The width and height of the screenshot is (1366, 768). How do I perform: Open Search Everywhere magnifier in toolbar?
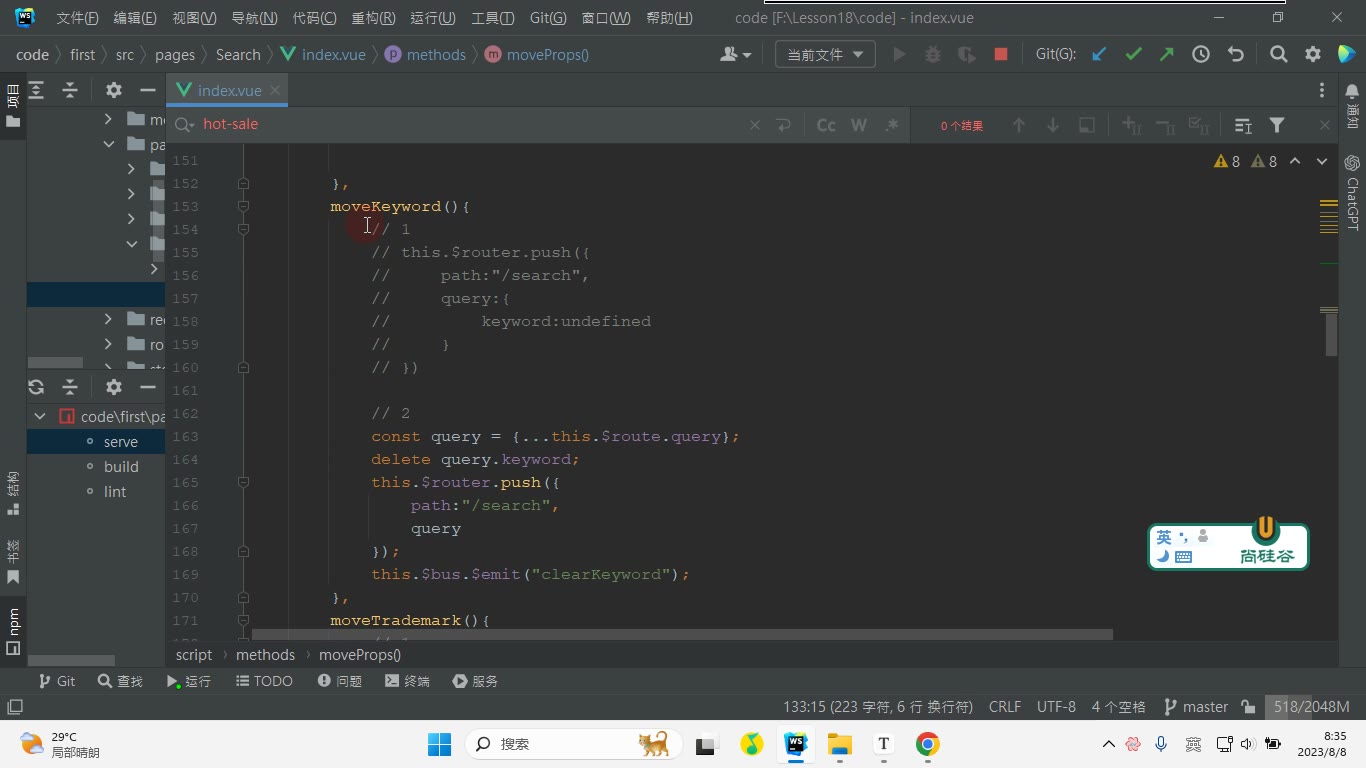[x=1278, y=55]
